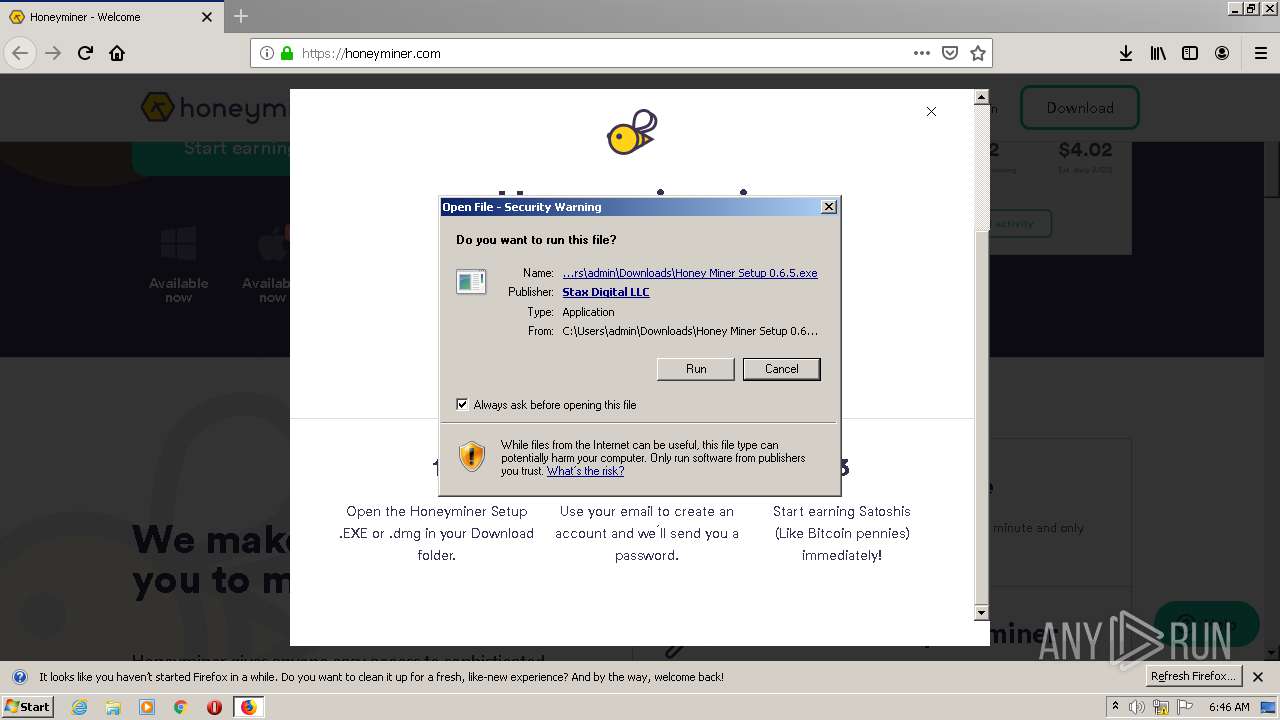Open the Firefox hamburger menu
Image resolution: width=1280 pixels, height=720 pixels.
click(1260, 53)
